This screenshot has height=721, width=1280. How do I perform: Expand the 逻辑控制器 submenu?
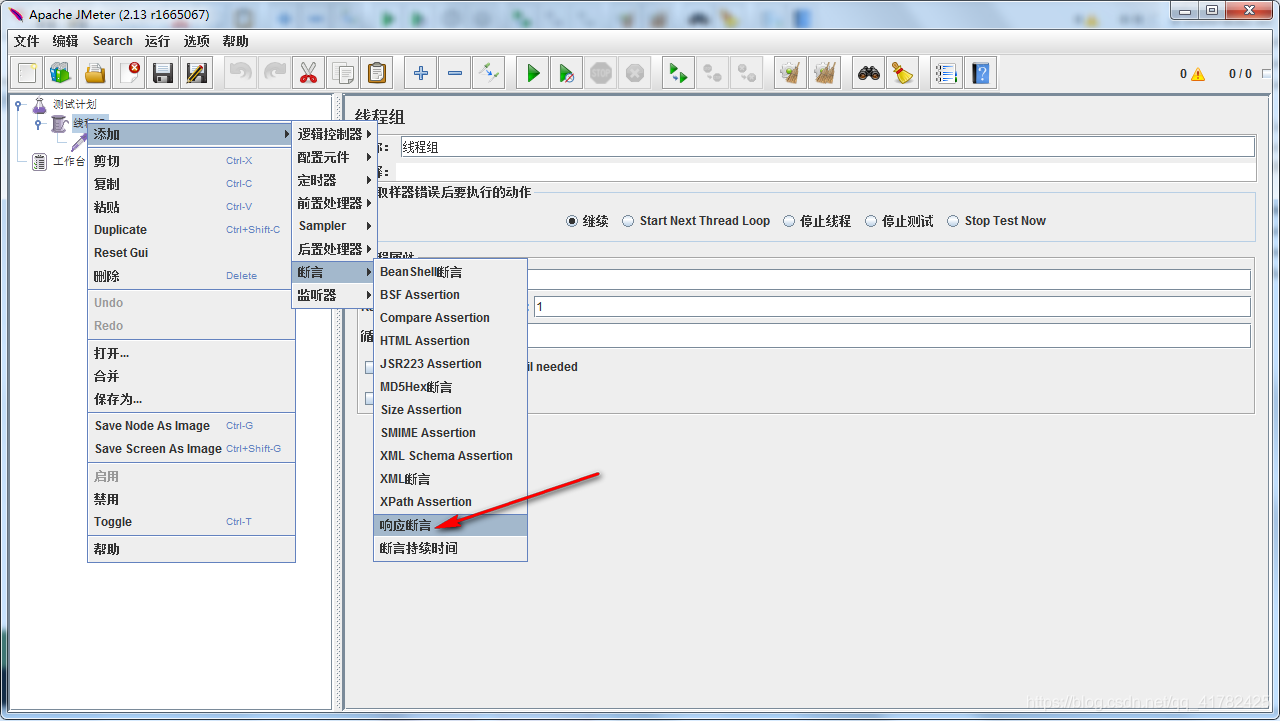click(334, 134)
